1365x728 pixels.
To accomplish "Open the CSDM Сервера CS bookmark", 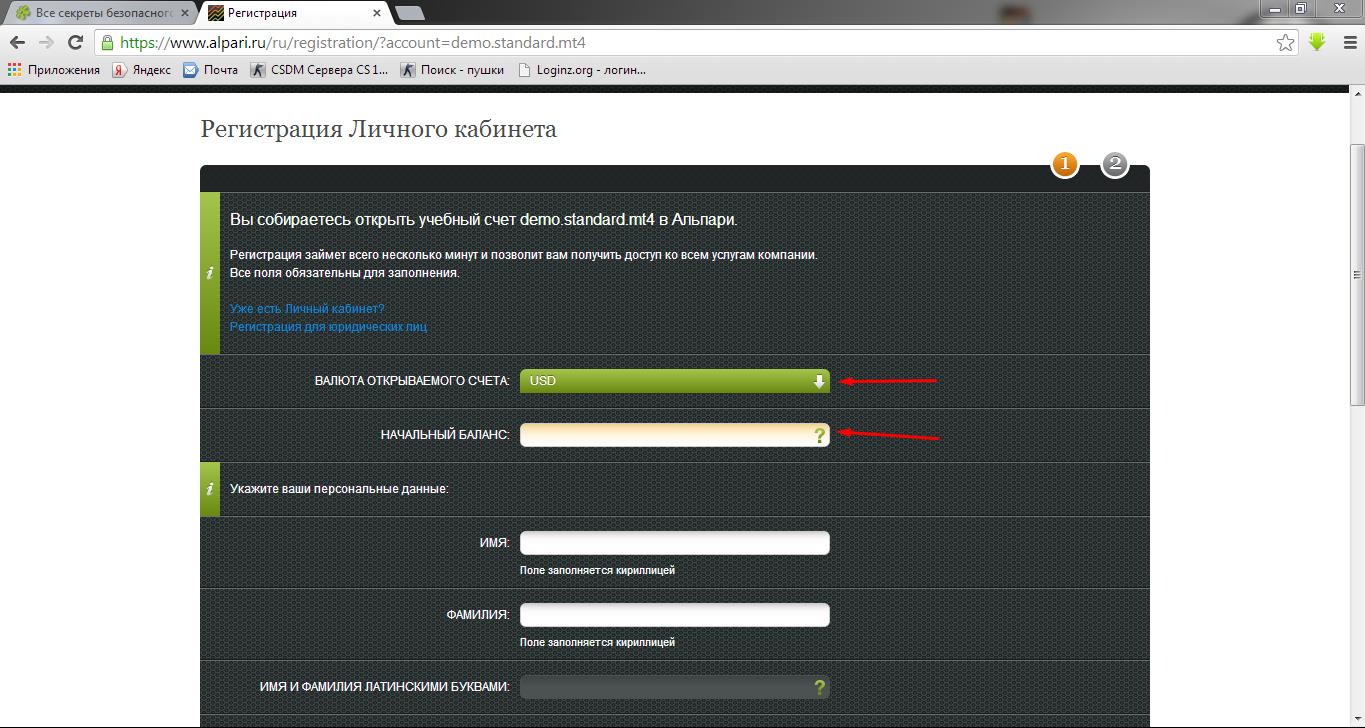I will tap(319, 70).
